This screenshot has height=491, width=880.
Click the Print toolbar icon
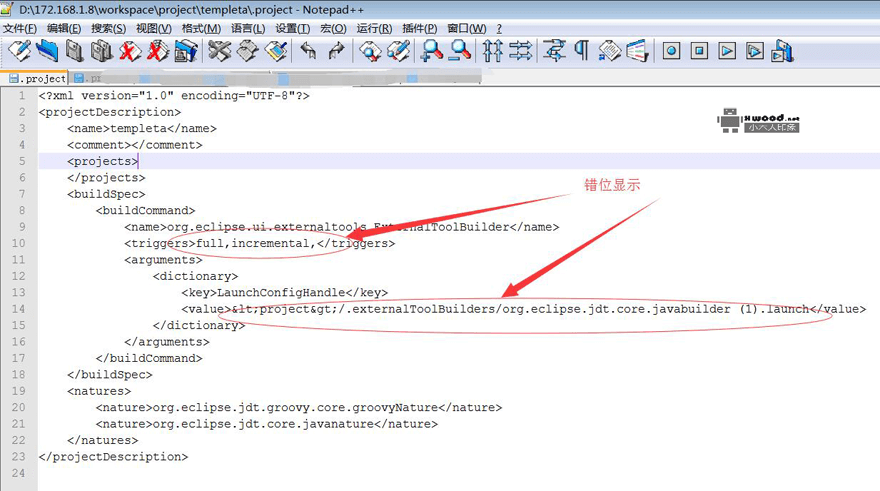coord(186,51)
